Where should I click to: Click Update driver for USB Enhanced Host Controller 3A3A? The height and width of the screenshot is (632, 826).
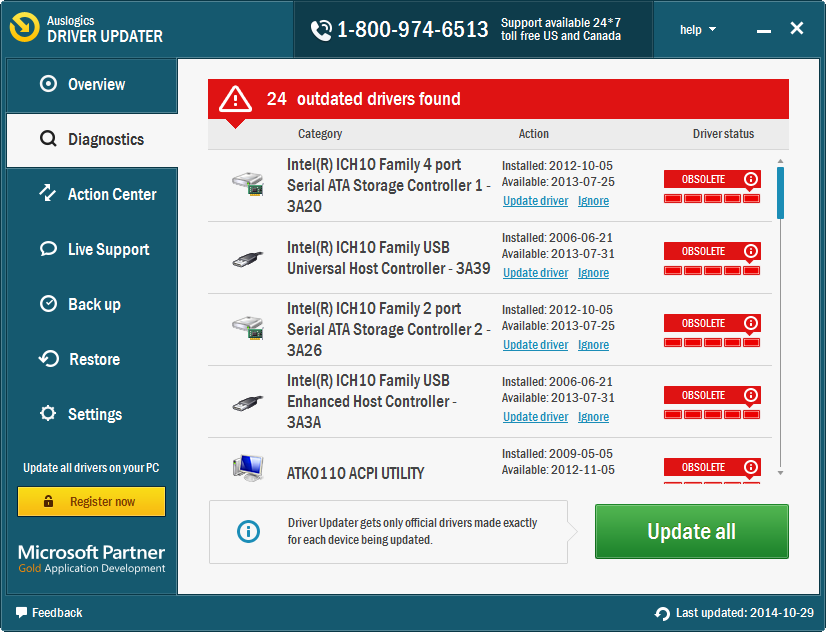535,417
